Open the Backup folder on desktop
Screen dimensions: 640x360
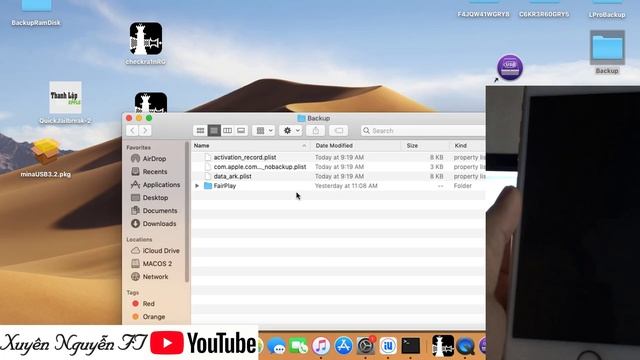pos(607,47)
